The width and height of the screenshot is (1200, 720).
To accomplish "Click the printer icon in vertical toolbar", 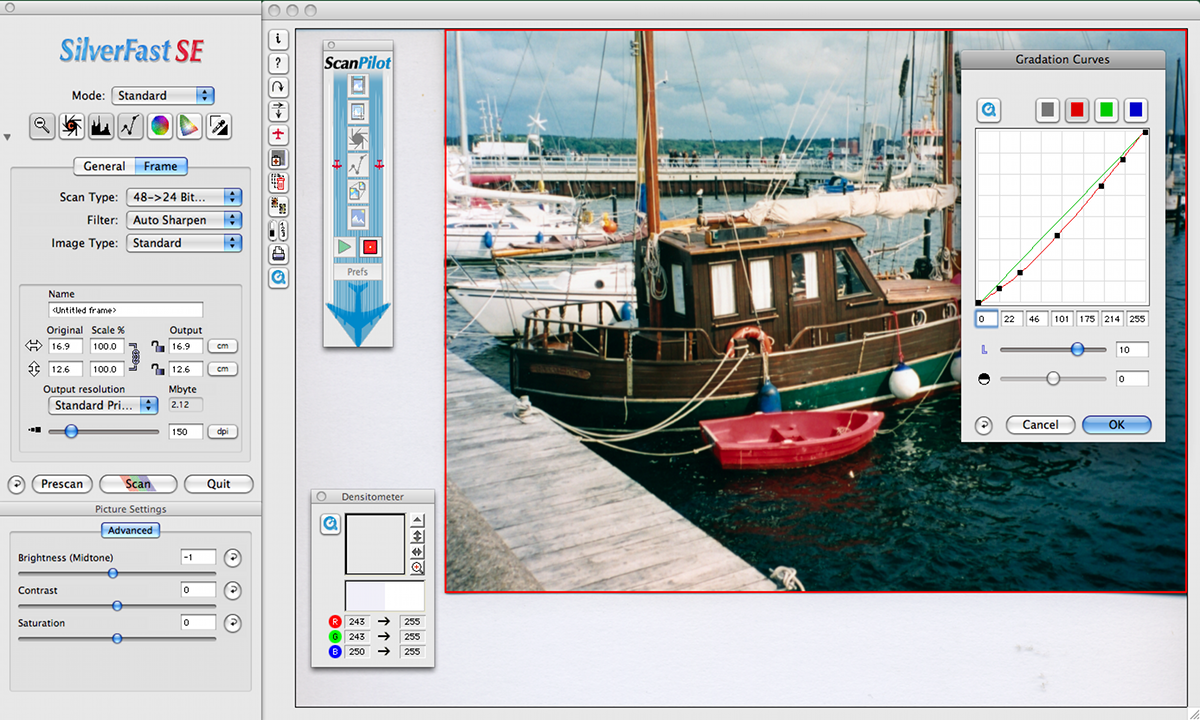I will [x=278, y=254].
